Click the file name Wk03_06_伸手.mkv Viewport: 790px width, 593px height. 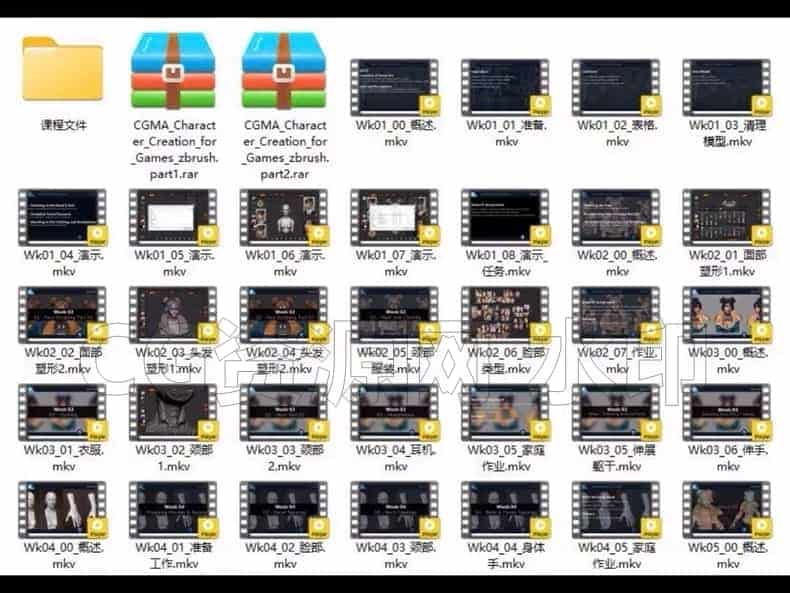[728, 458]
